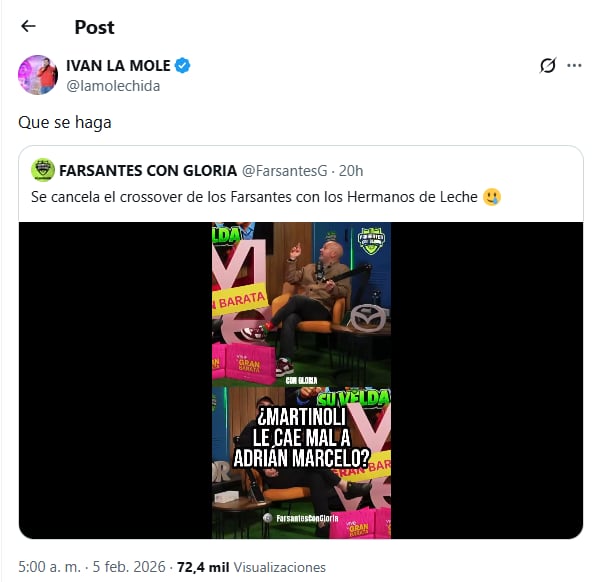597x582 pixels.
Task: Click the FarsantesConGloria watermark in video
Action: pos(302,518)
